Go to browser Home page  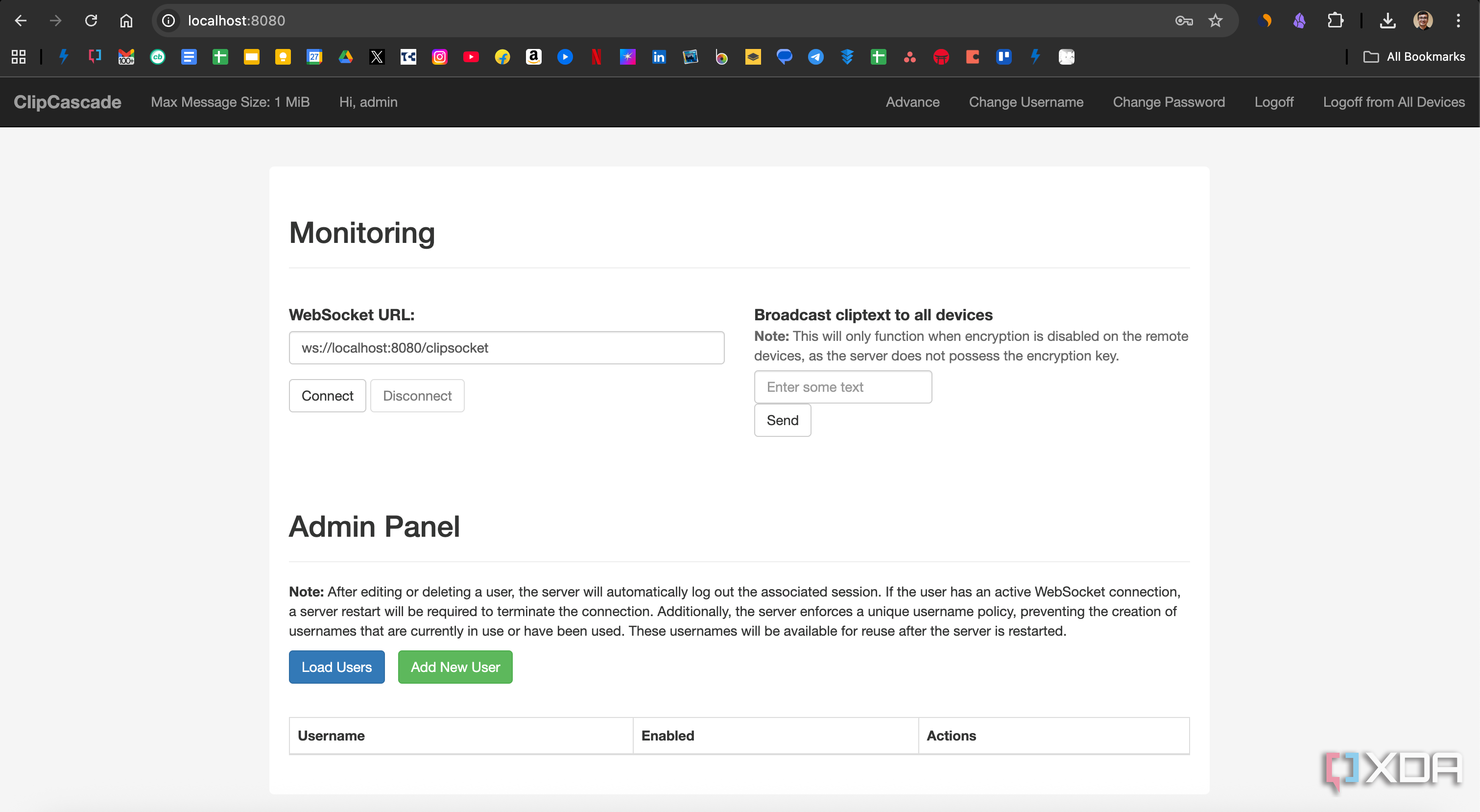tap(126, 21)
